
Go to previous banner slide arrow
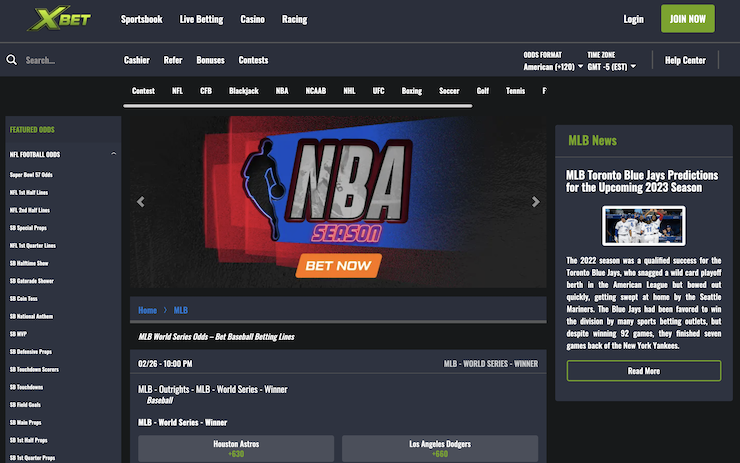[141, 202]
